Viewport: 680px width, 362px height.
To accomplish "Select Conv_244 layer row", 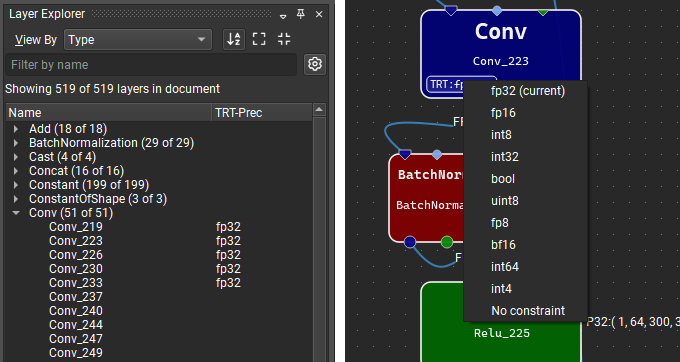I will tap(159, 325).
